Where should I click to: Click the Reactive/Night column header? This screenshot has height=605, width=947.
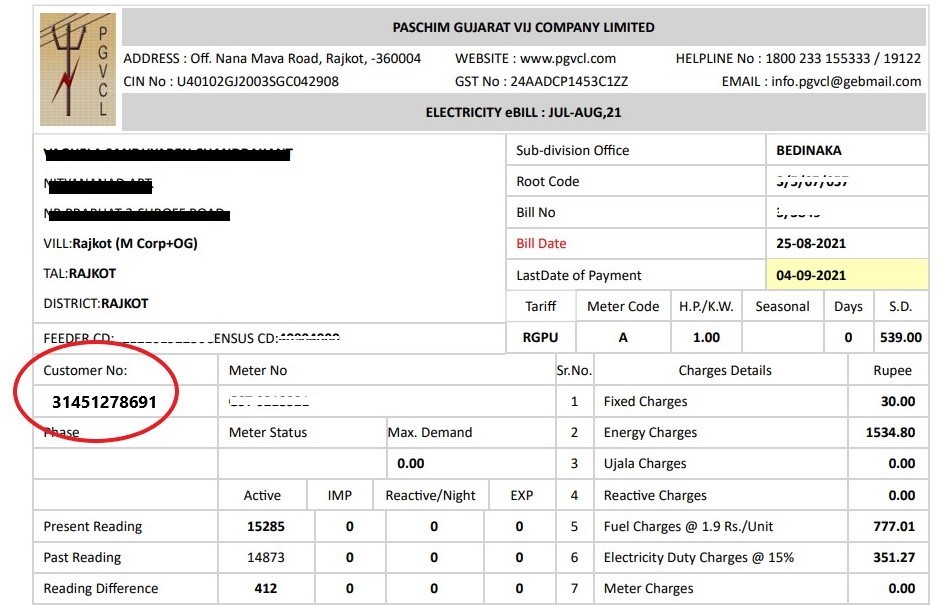pos(430,496)
